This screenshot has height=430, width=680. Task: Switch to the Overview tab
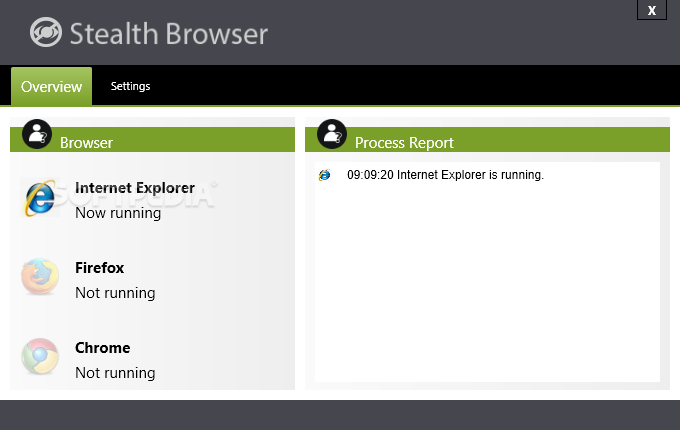tap(51, 86)
